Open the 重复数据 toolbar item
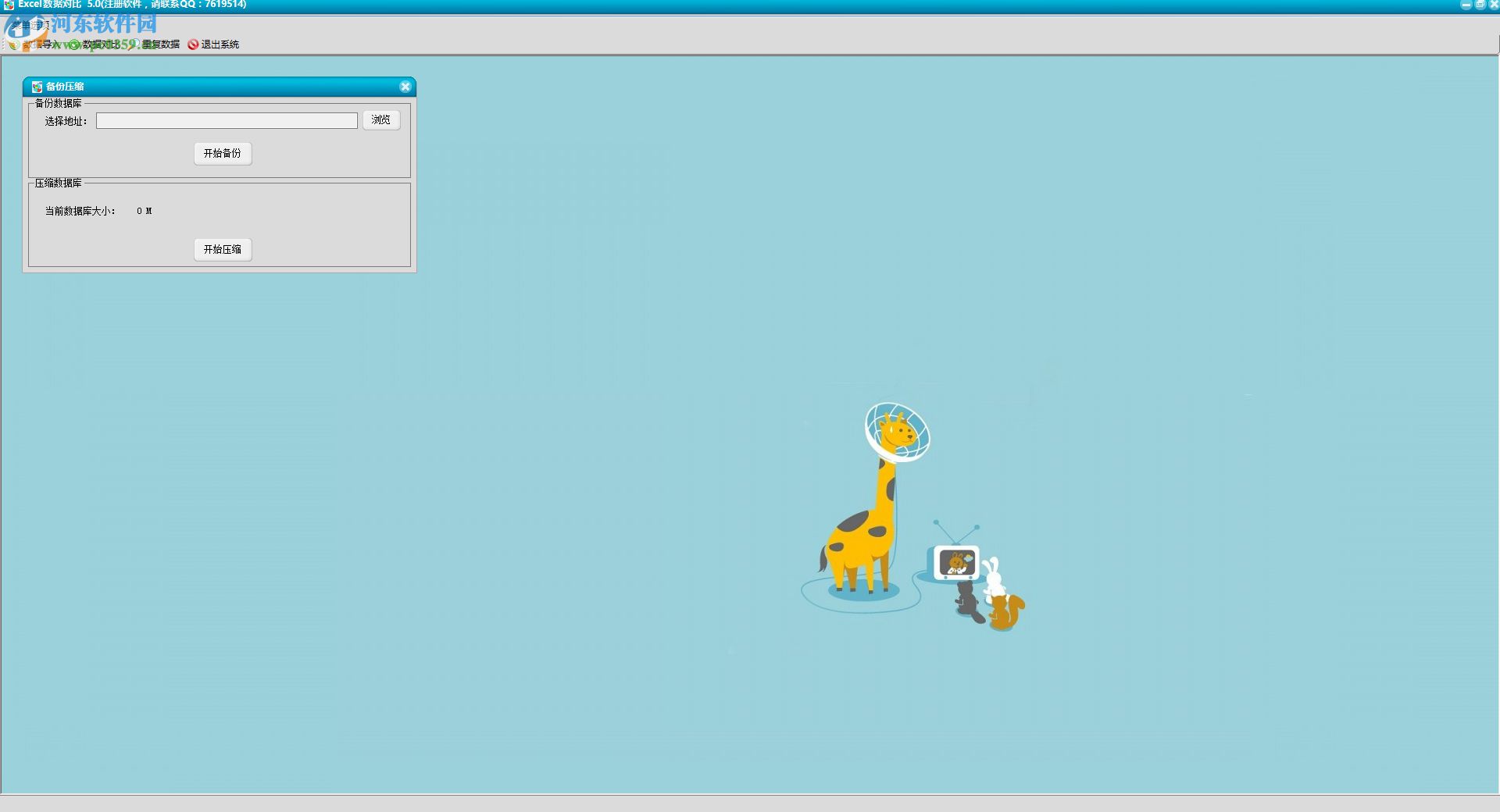The height and width of the screenshot is (812, 1500). click(x=155, y=45)
